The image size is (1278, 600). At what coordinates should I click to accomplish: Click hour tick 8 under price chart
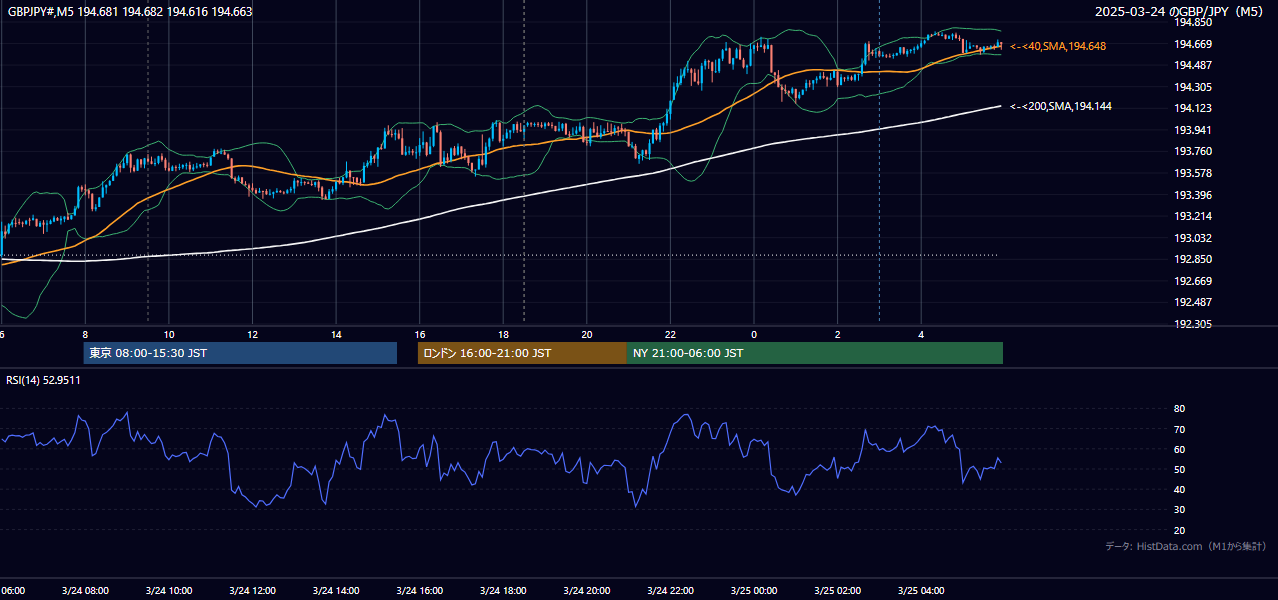(x=85, y=335)
